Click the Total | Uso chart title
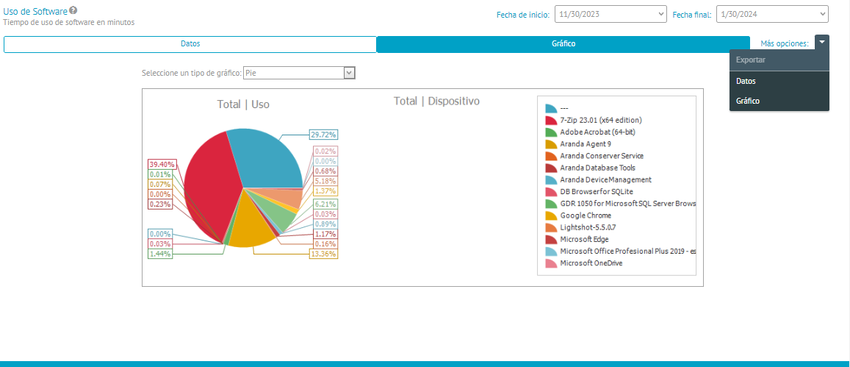Viewport: 850px width, 367px height. 243,104
